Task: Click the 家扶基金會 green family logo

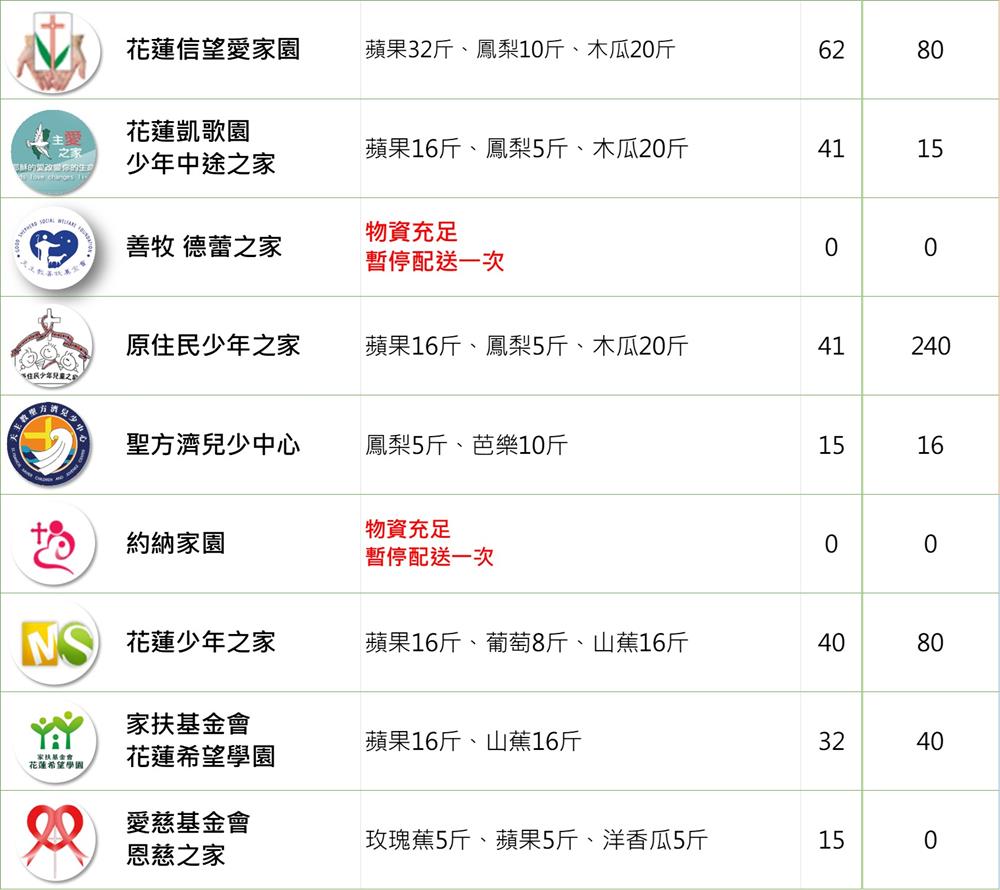Action: pyautogui.click(x=55, y=742)
